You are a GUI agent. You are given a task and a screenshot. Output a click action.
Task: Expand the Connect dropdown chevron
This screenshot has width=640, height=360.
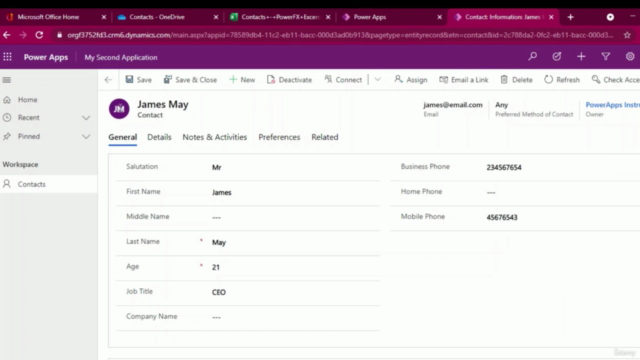click(378, 80)
